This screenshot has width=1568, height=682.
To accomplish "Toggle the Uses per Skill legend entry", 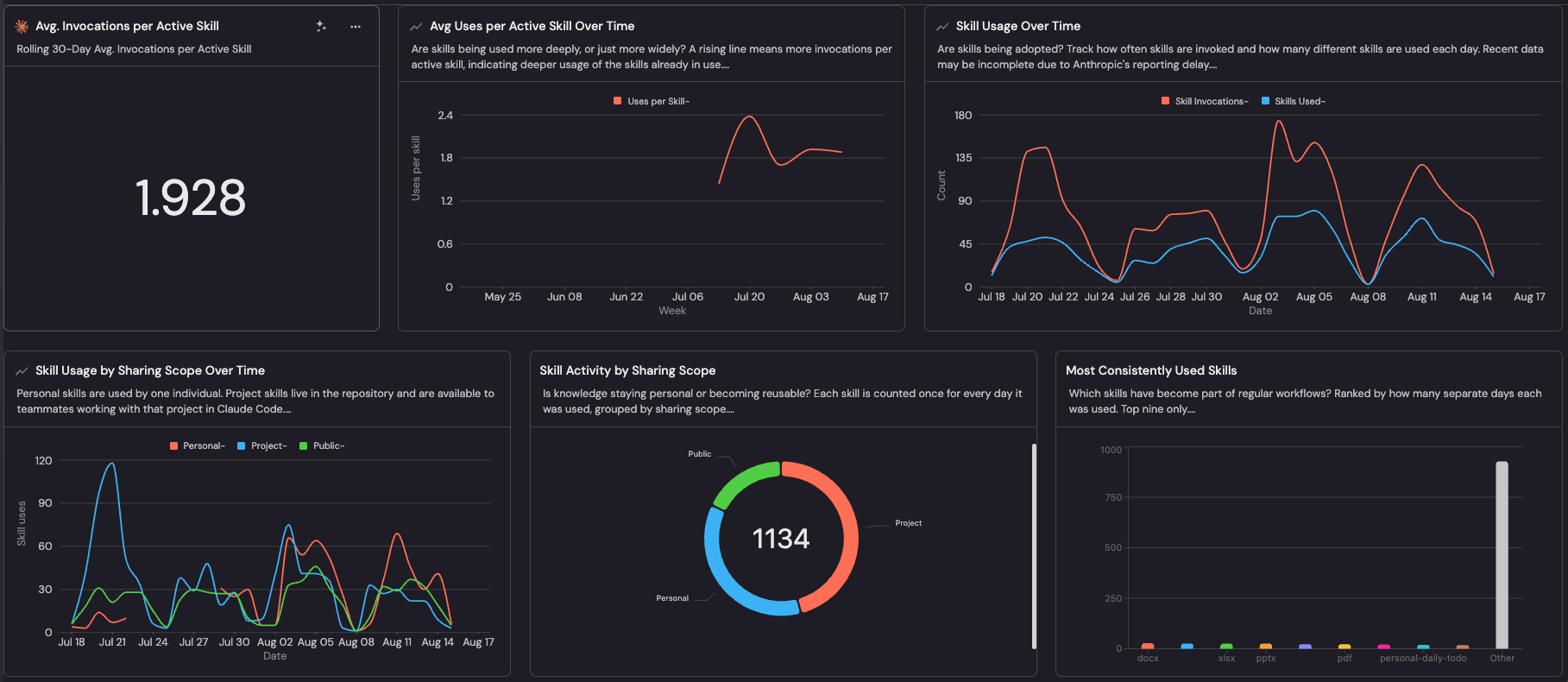I will click(652, 101).
